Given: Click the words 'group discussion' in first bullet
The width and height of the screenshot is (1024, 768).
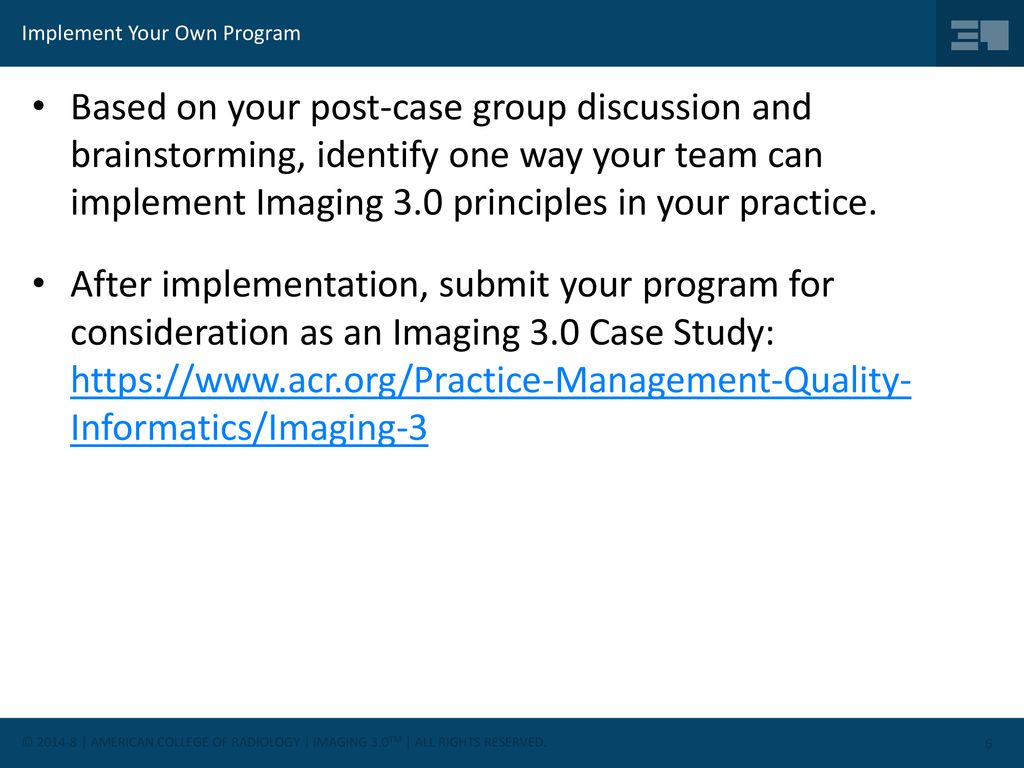Looking at the screenshot, I should pos(641,108).
